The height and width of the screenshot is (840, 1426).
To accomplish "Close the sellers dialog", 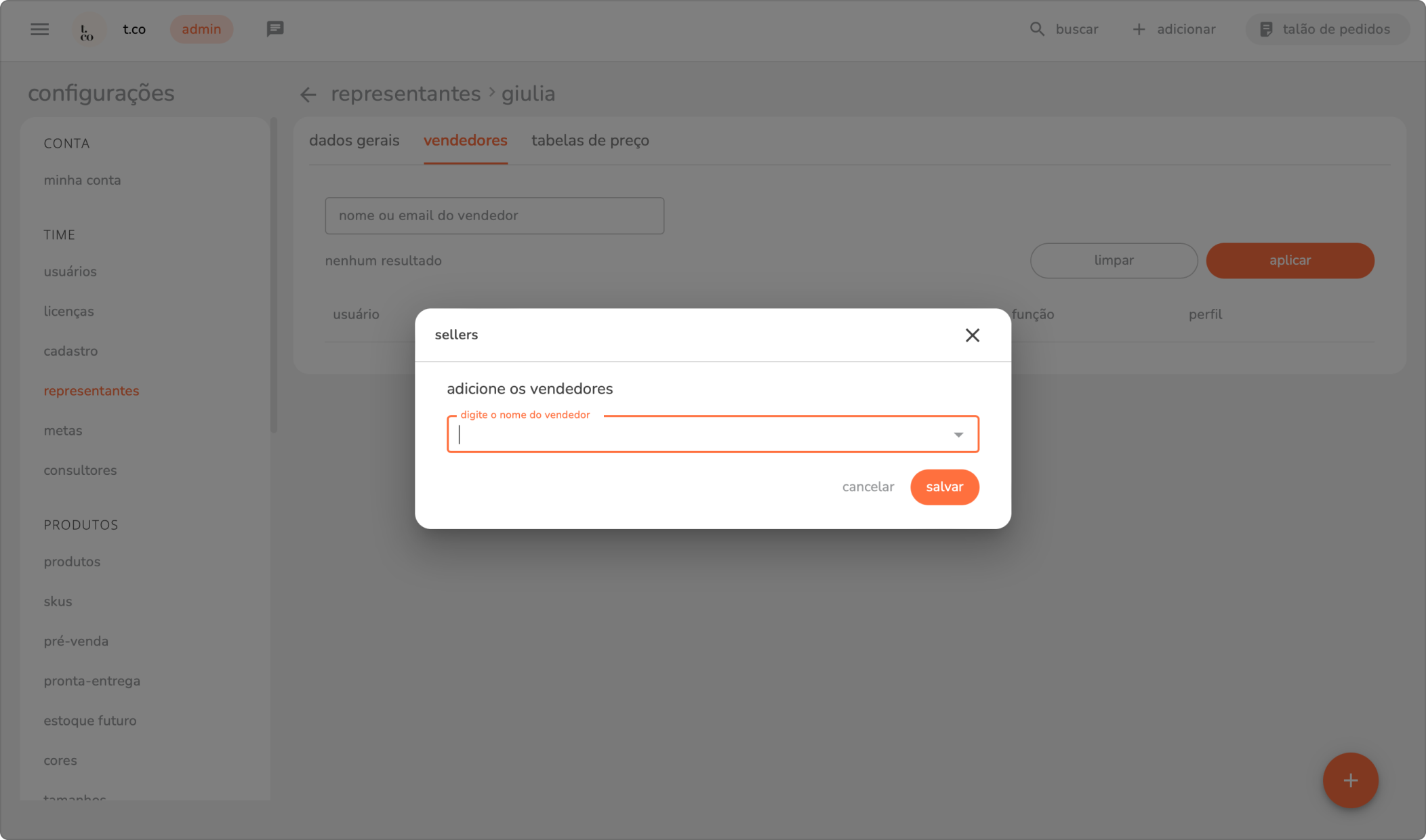I will coord(972,335).
